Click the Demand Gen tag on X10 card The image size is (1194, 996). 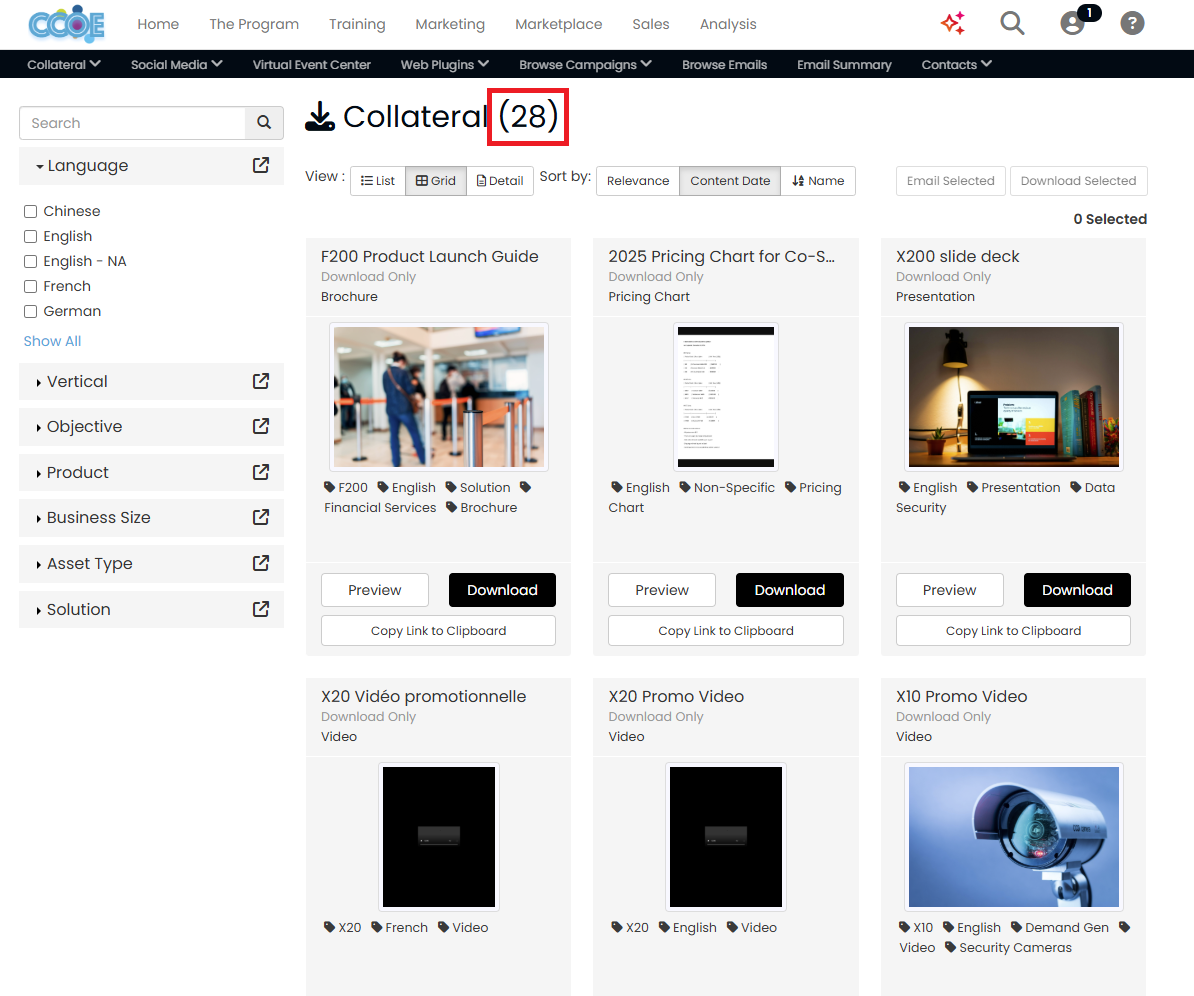click(x=1060, y=927)
